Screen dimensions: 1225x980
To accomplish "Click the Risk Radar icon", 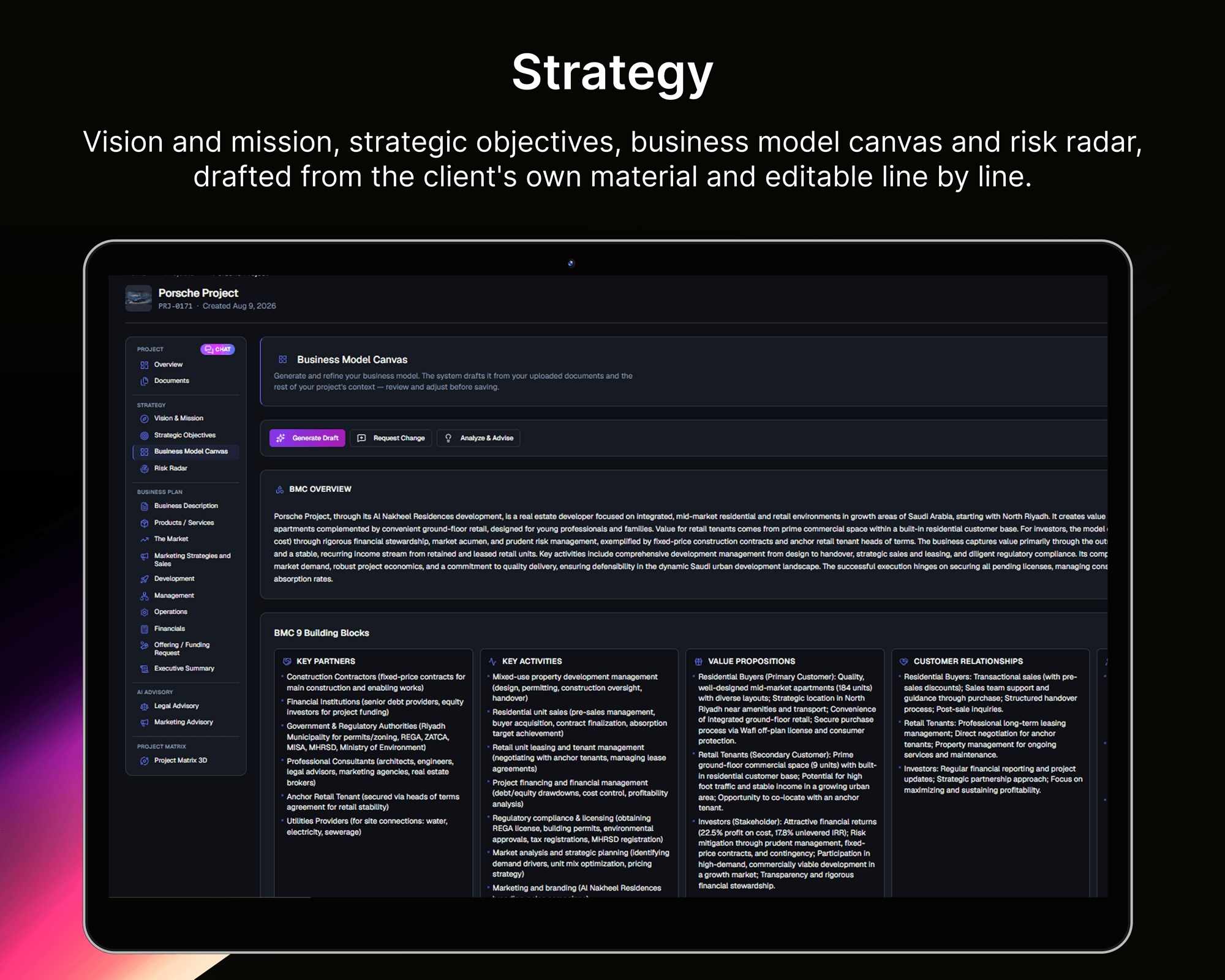I will (145, 469).
